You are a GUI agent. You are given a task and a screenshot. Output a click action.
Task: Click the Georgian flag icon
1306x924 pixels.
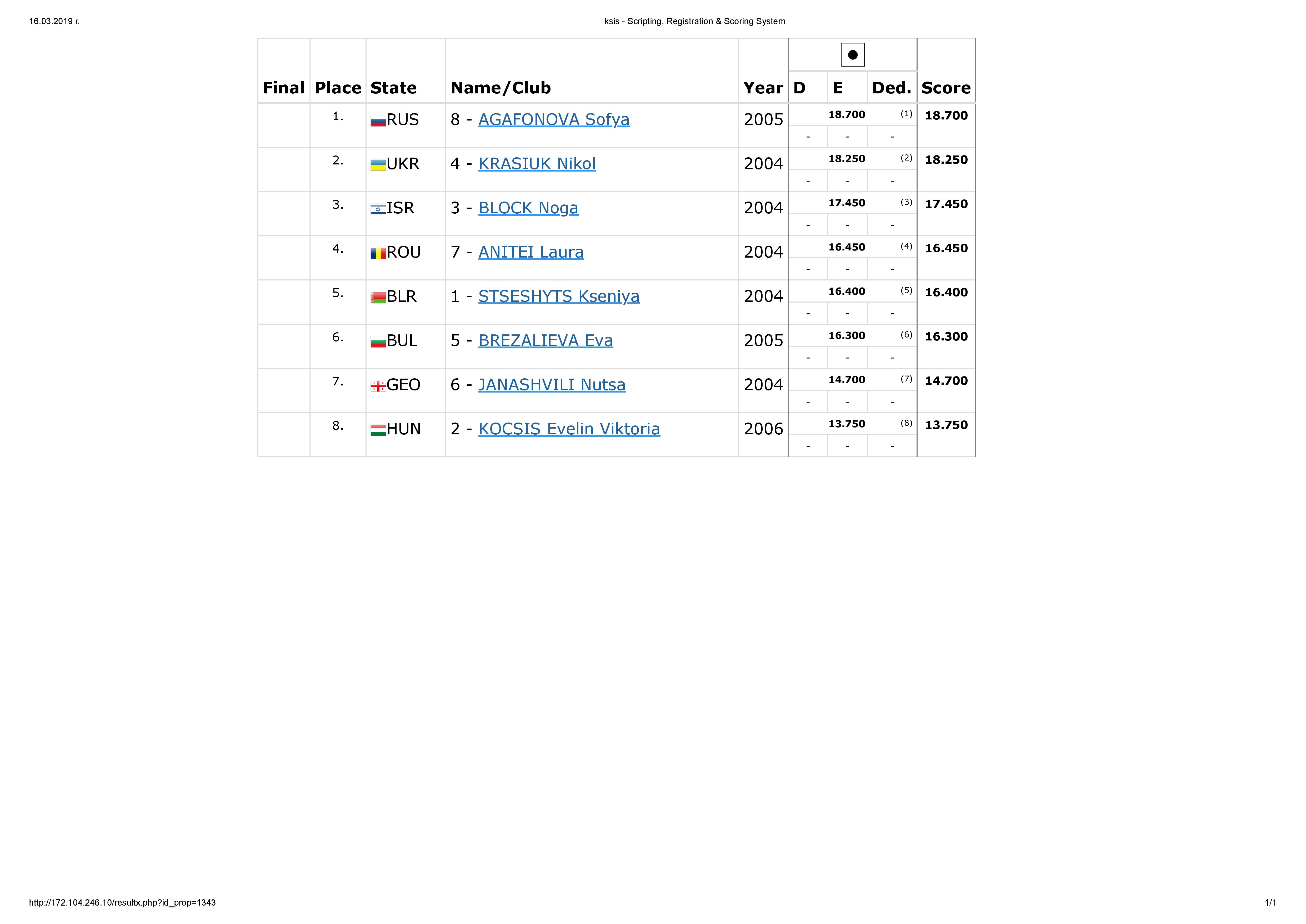(x=378, y=386)
